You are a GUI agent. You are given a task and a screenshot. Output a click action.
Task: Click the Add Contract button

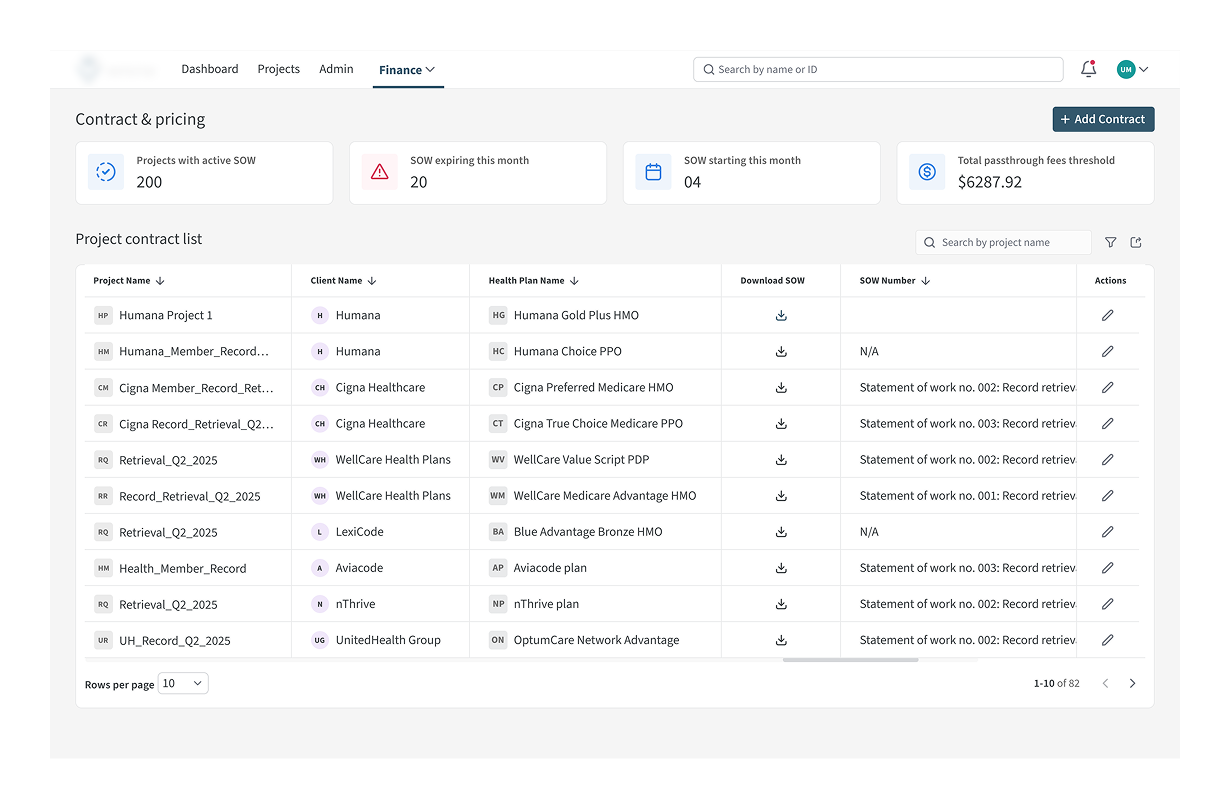[1103, 119]
